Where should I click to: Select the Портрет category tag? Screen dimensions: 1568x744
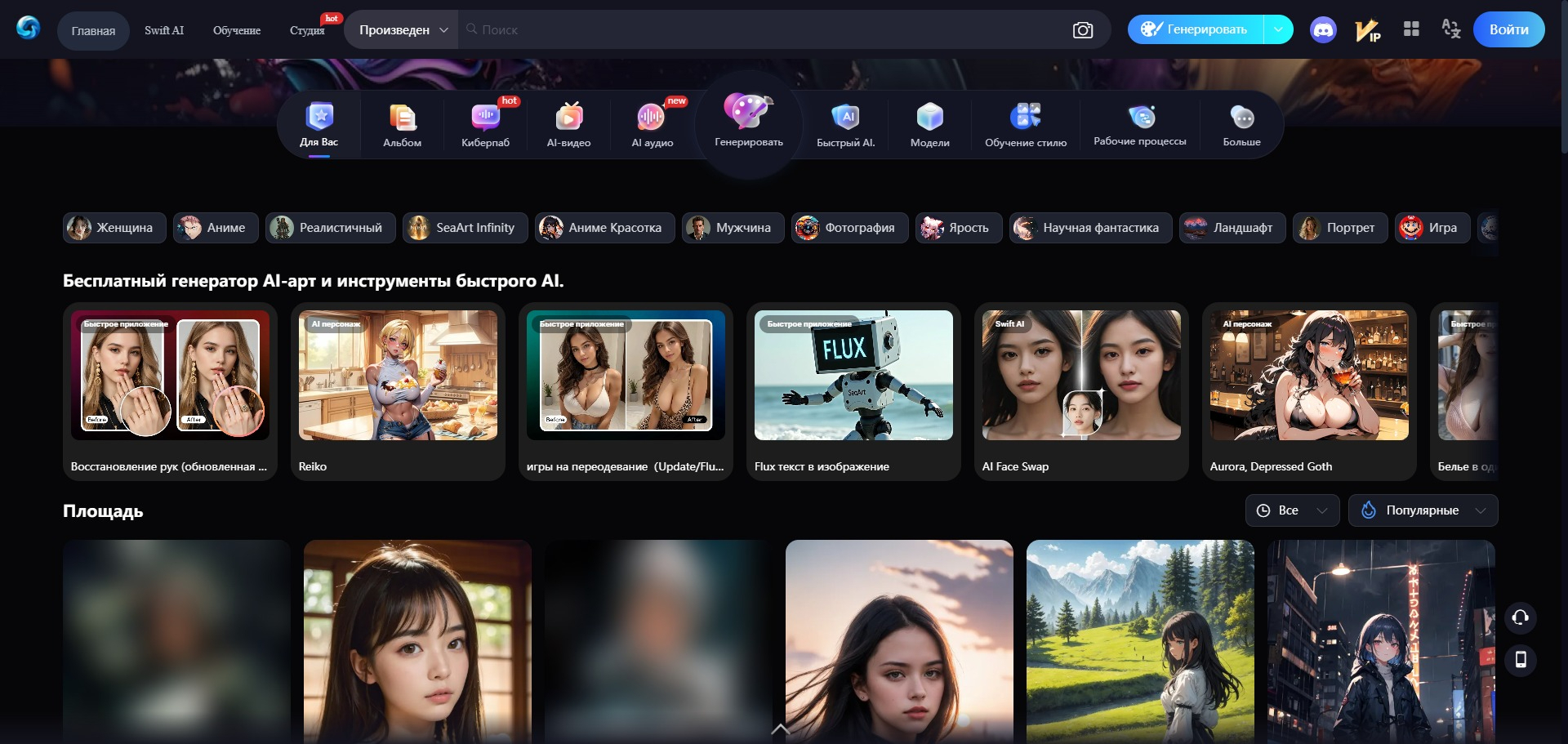pyautogui.click(x=1340, y=228)
